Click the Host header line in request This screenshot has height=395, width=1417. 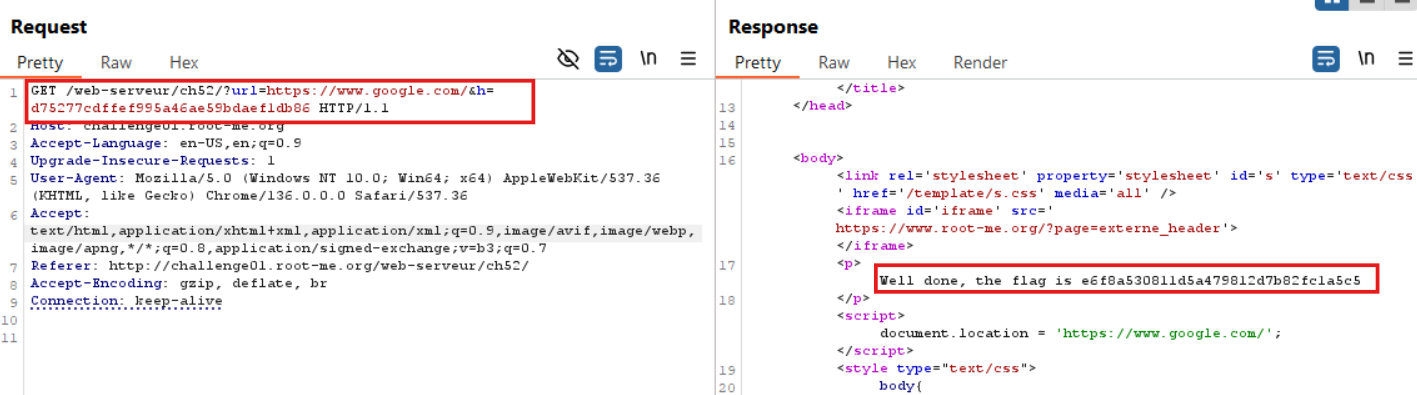[157, 126]
